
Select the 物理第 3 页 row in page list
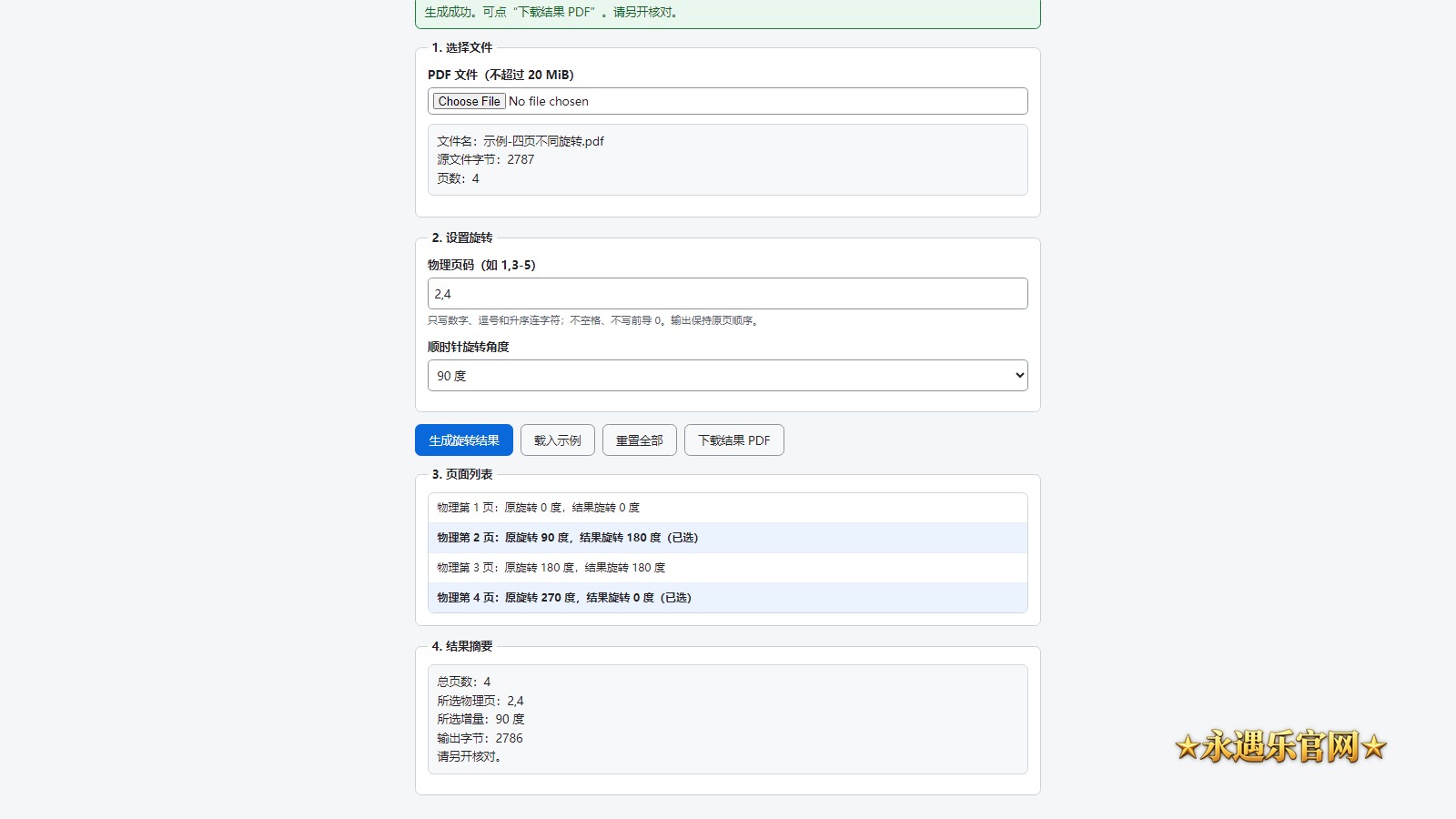point(728,568)
